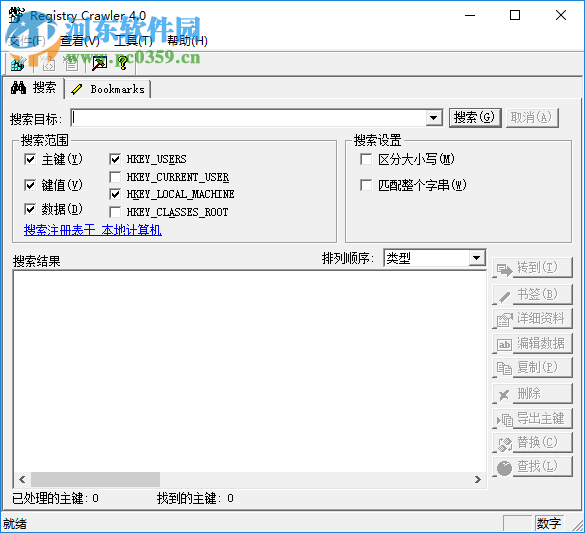The height and width of the screenshot is (533, 585).
Task: Click the 删除 button
Action: pyautogui.click(x=532, y=394)
